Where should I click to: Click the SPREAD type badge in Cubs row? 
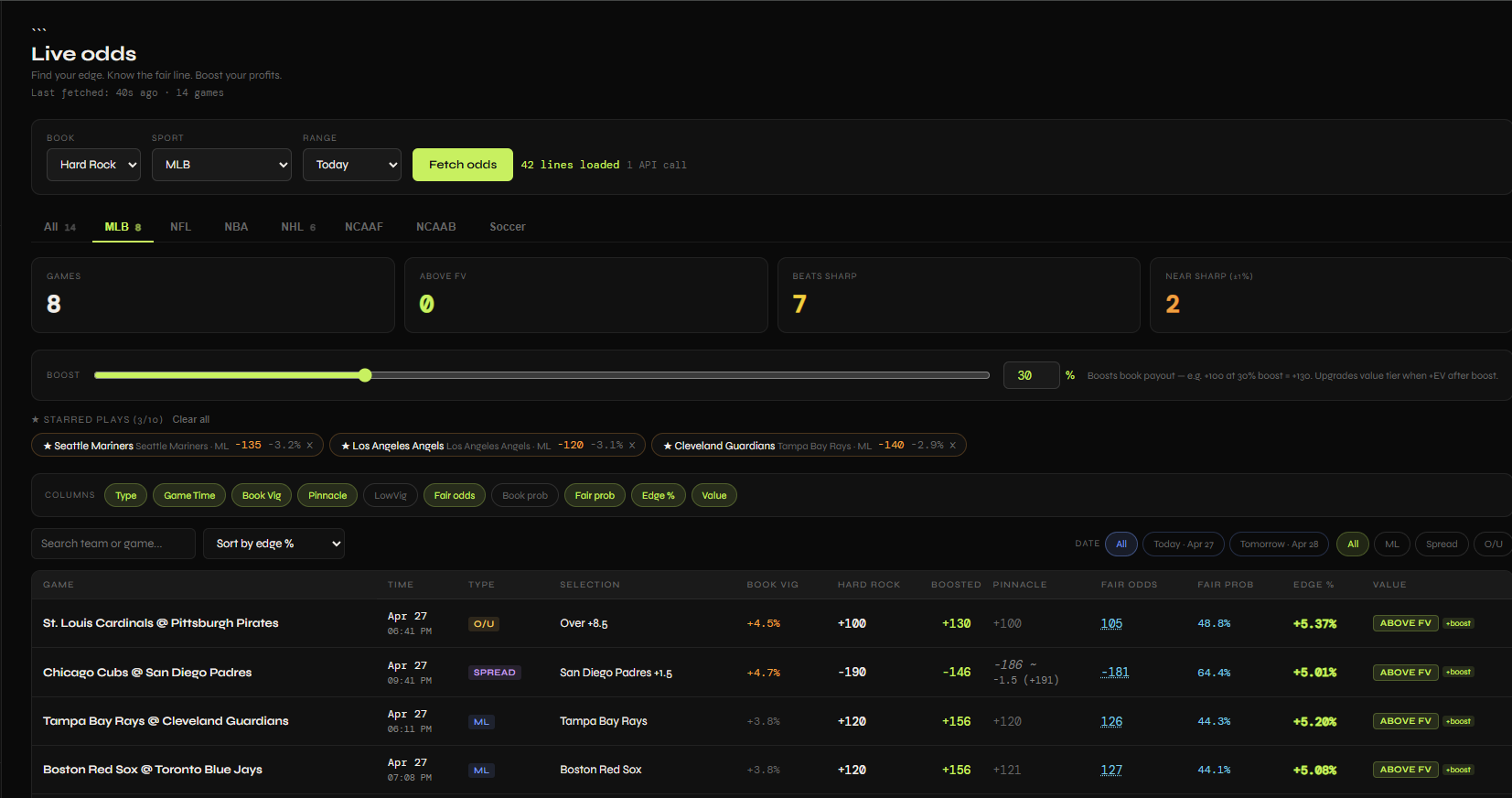(495, 673)
